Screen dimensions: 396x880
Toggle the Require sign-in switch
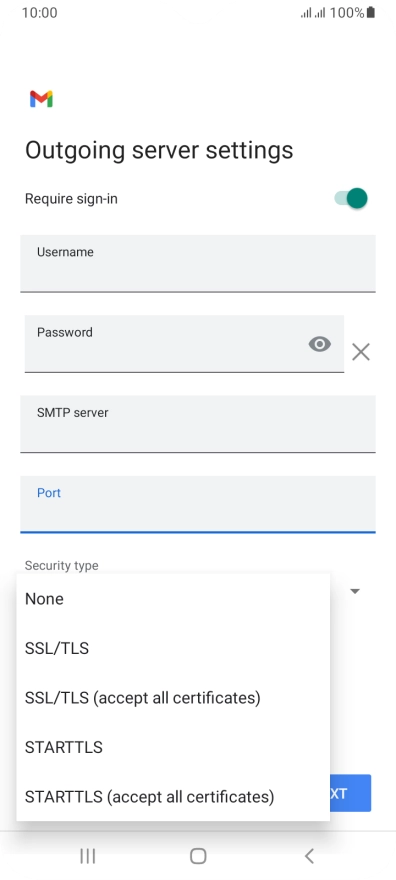[x=351, y=198]
